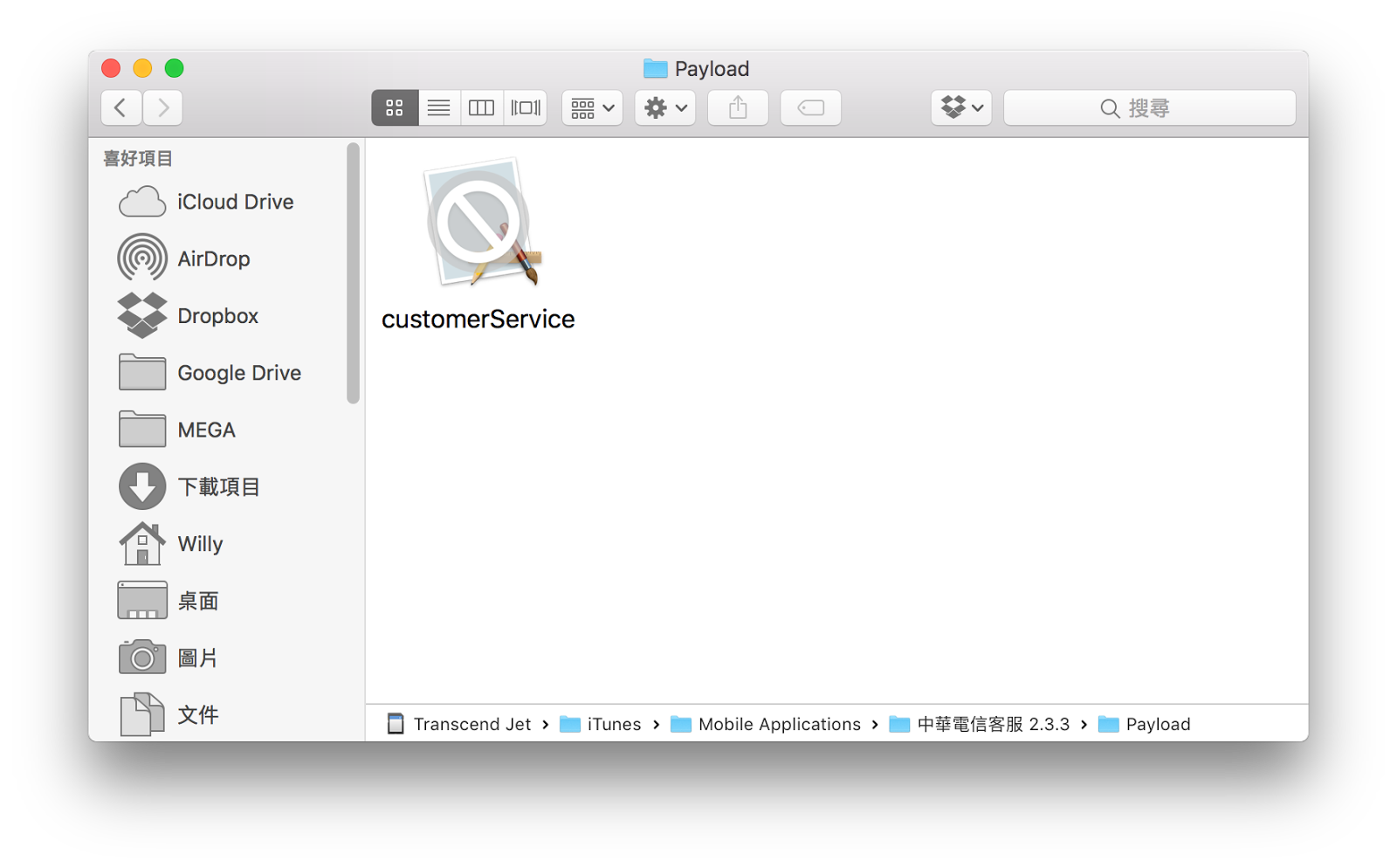Screen dimensions: 1397x868
Task: Open Willy home folder label
Action: click(200, 544)
